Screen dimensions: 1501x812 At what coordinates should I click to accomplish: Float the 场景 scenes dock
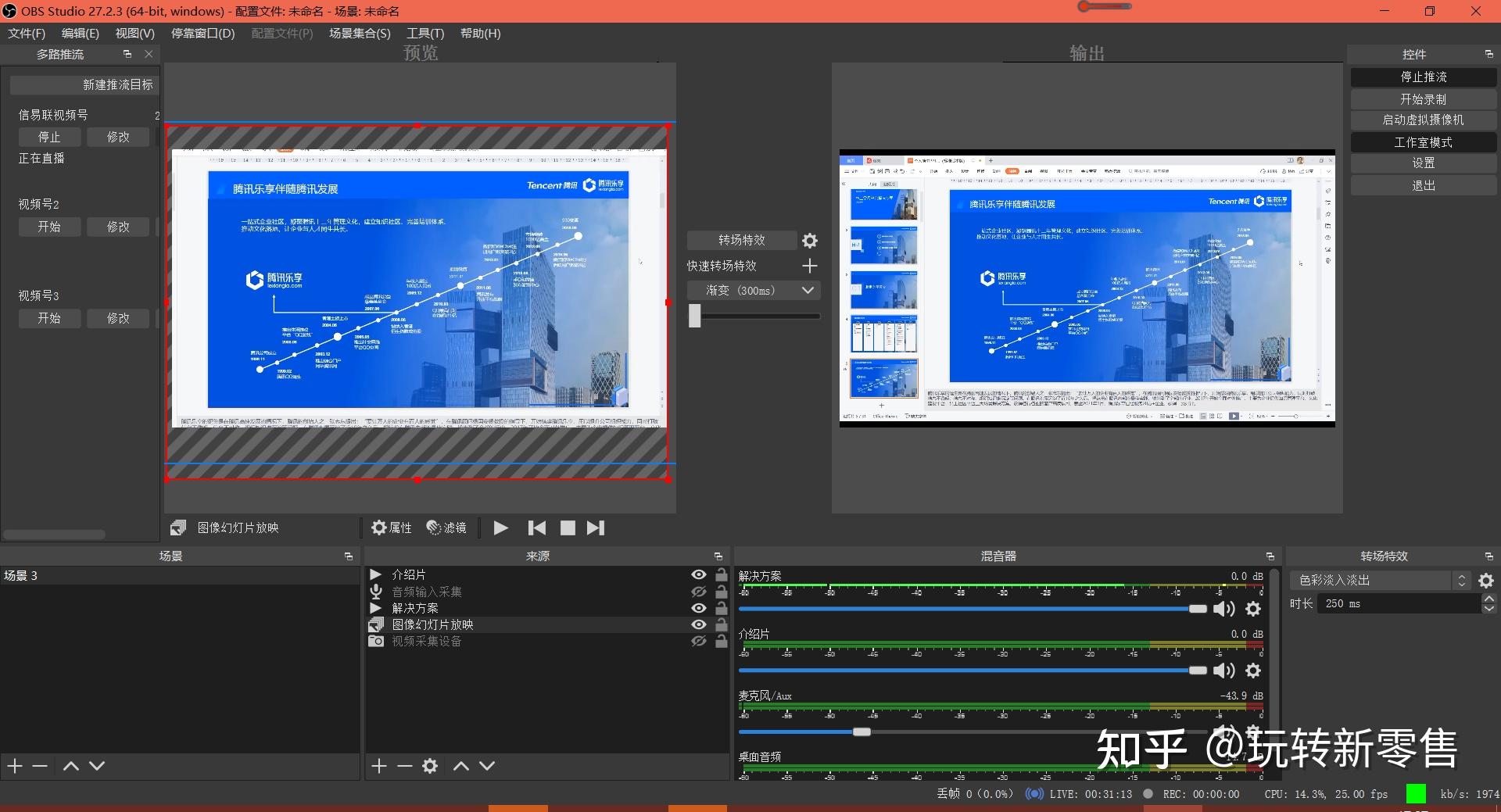[349, 556]
